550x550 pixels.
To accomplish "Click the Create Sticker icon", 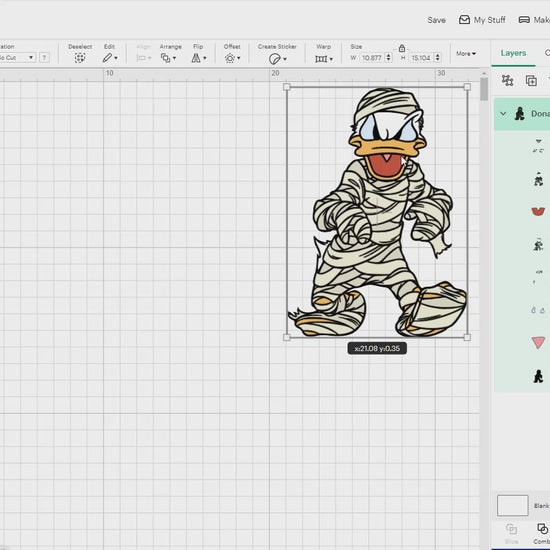I will click(275, 59).
